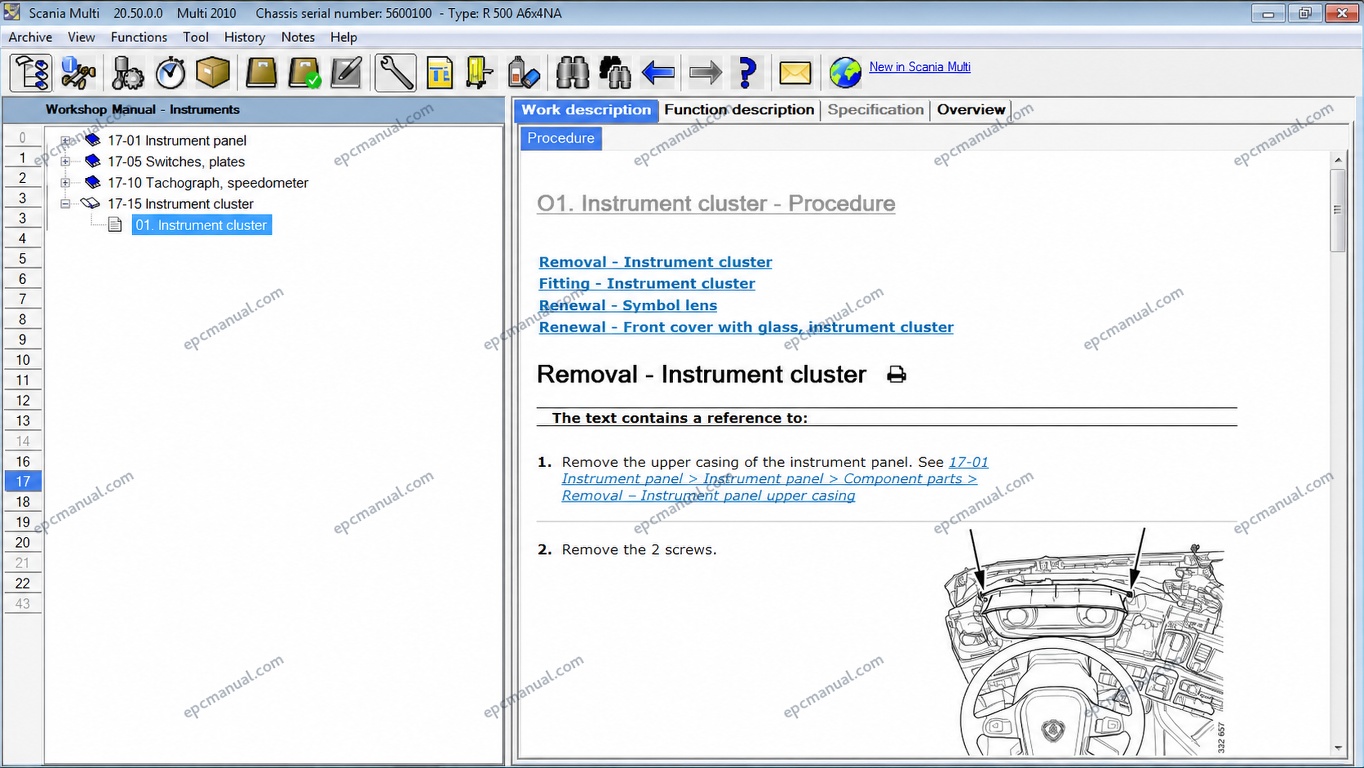The height and width of the screenshot is (768, 1364).
Task: Select the wrench workshop manual icon
Action: click(396, 73)
